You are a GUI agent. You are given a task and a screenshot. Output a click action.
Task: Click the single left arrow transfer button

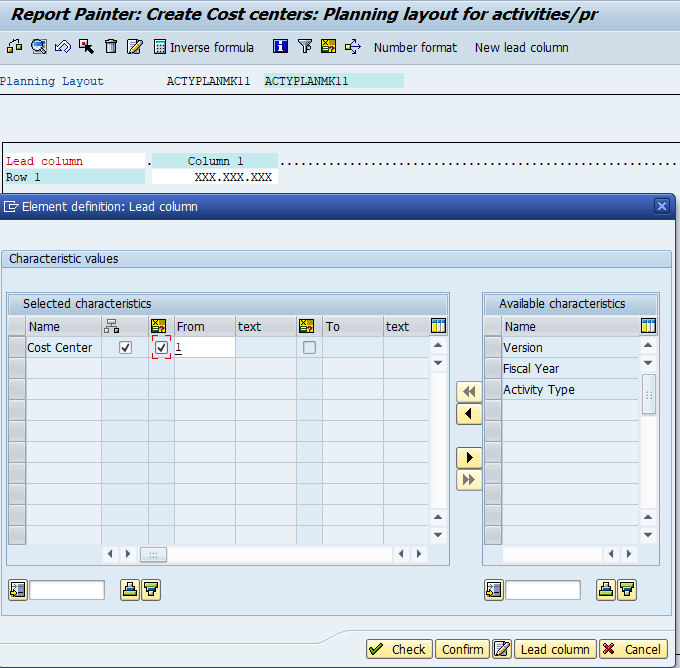click(x=468, y=414)
